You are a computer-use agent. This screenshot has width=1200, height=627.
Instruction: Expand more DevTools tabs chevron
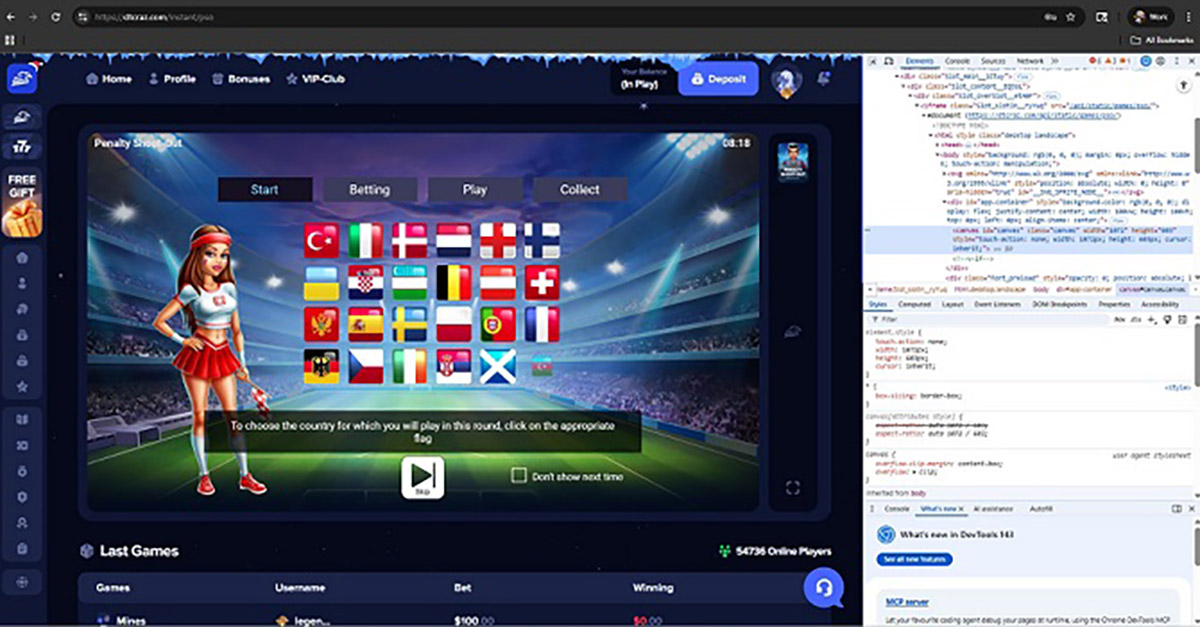tap(1054, 61)
